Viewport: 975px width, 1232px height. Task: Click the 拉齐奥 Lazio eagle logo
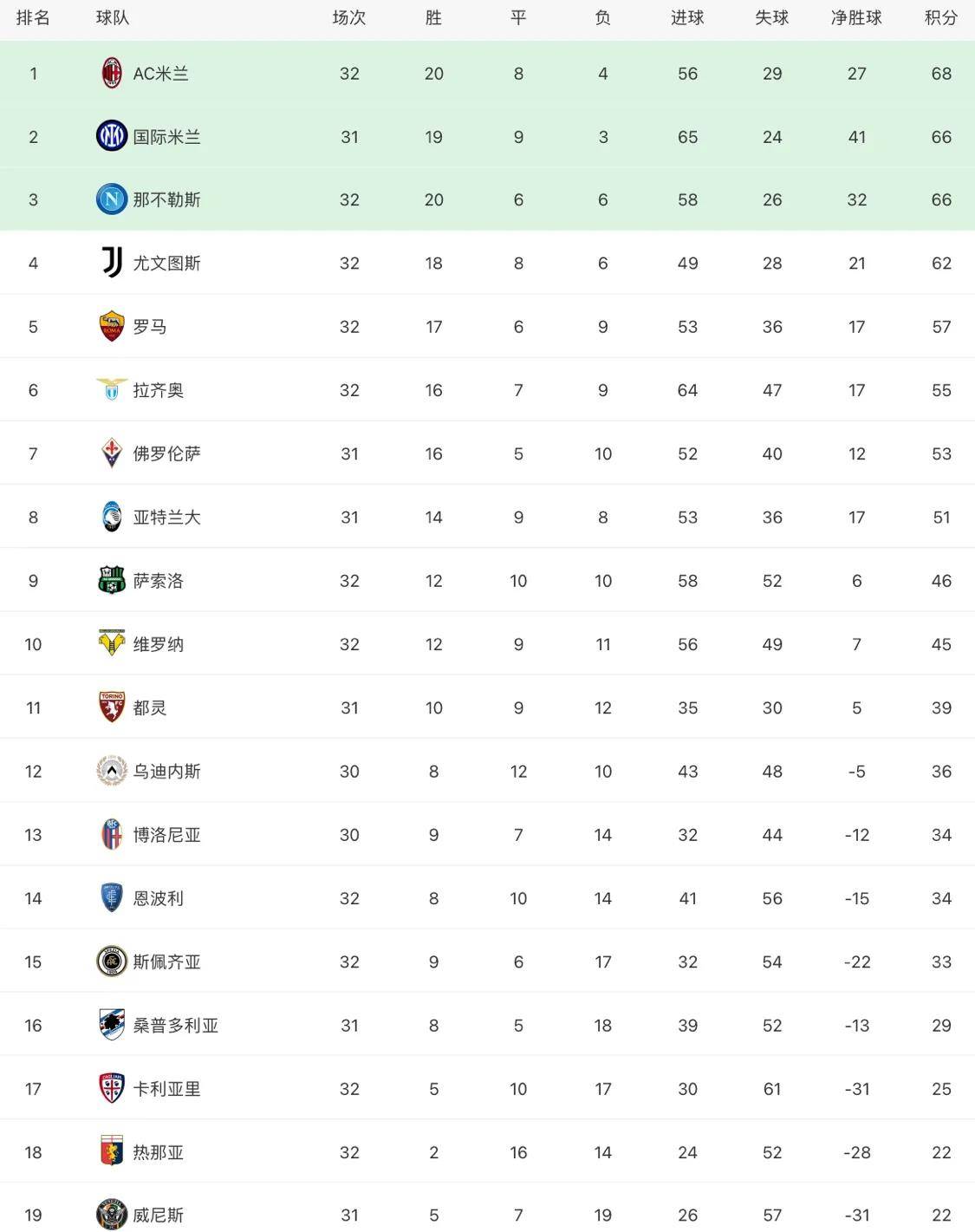point(112,390)
